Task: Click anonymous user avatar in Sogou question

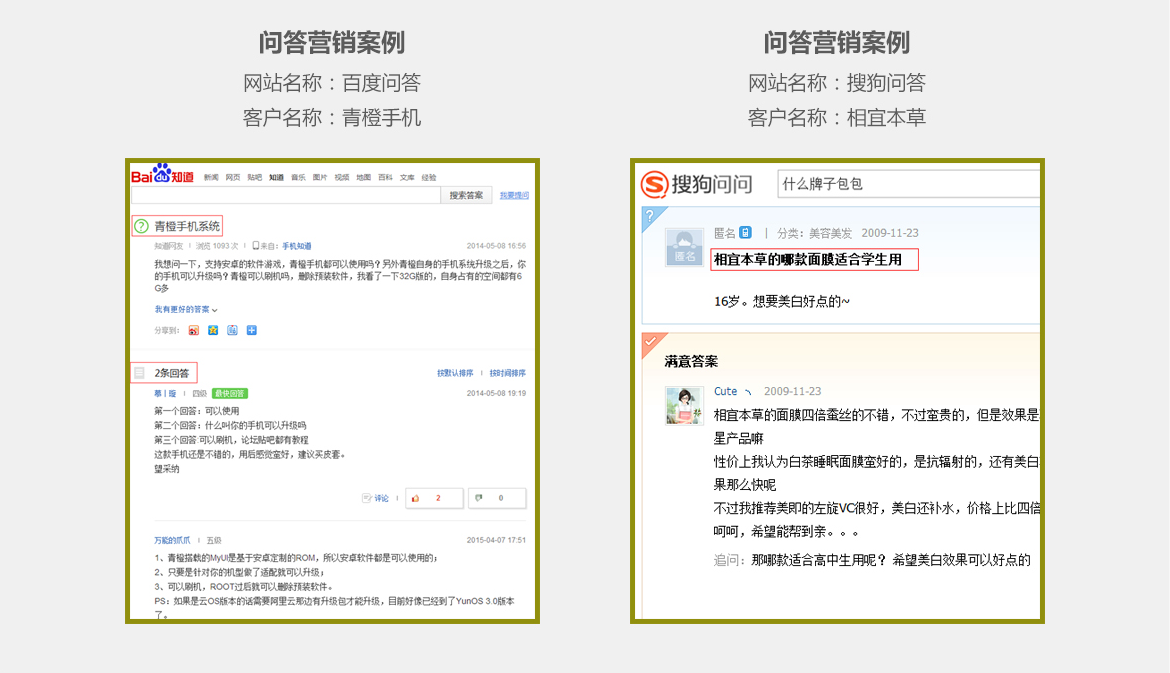Action: [684, 247]
